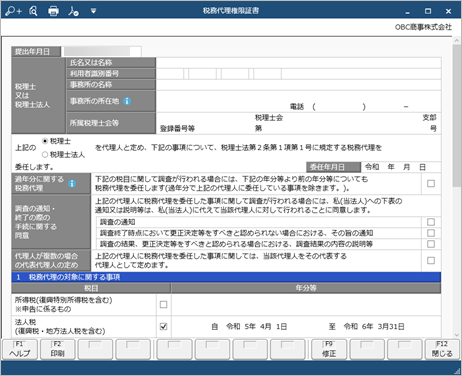Click the zoom in magnifier icon
This screenshot has width=462, height=376.
[x=13, y=11]
